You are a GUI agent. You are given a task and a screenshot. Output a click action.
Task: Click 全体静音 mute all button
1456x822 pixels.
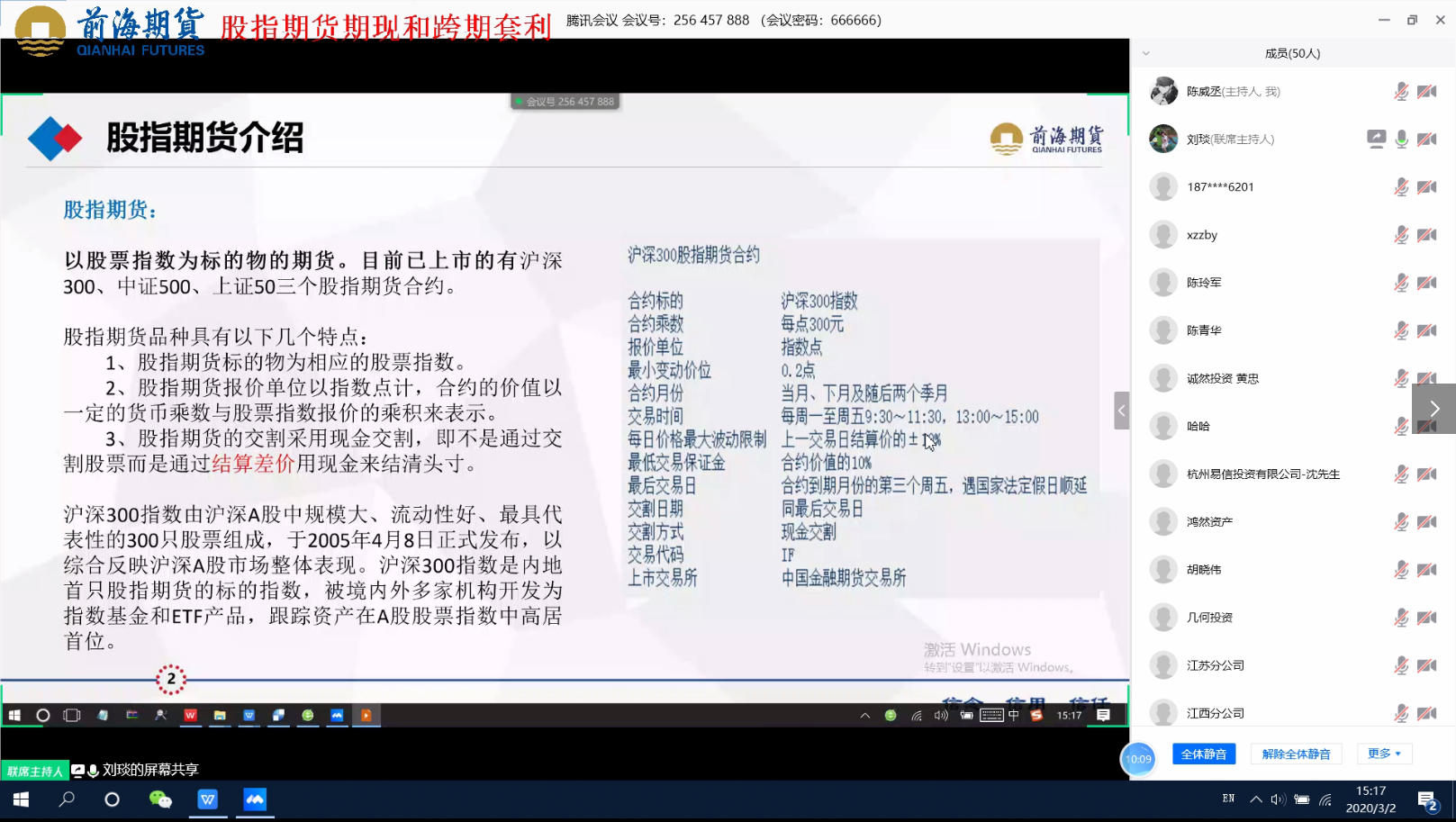(x=1204, y=754)
